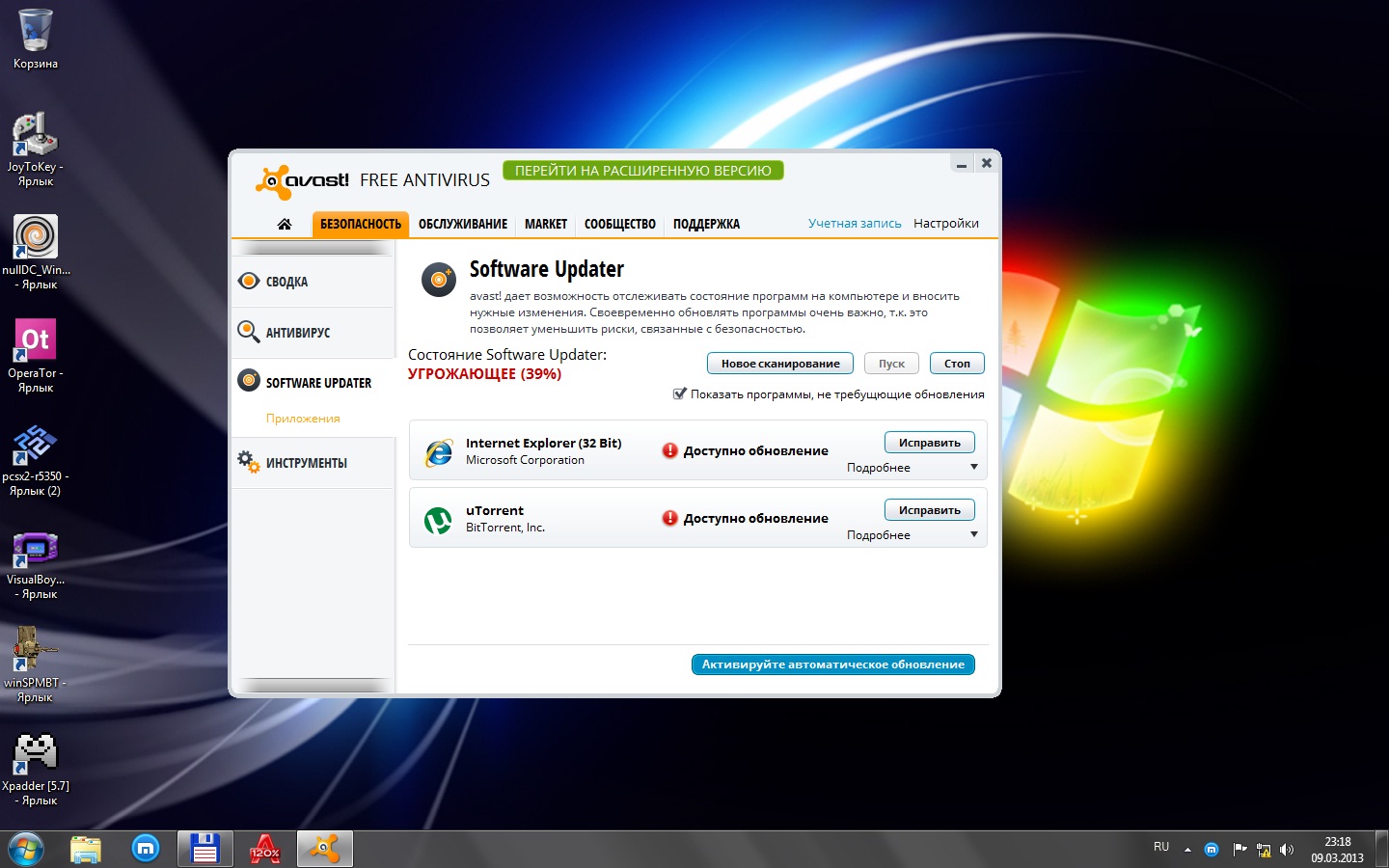The width and height of the screenshot is (1389, 868).
Task: Switch to the ОБСЛУЖИВАНИЕ tab
Action: (x=463, y=224)
